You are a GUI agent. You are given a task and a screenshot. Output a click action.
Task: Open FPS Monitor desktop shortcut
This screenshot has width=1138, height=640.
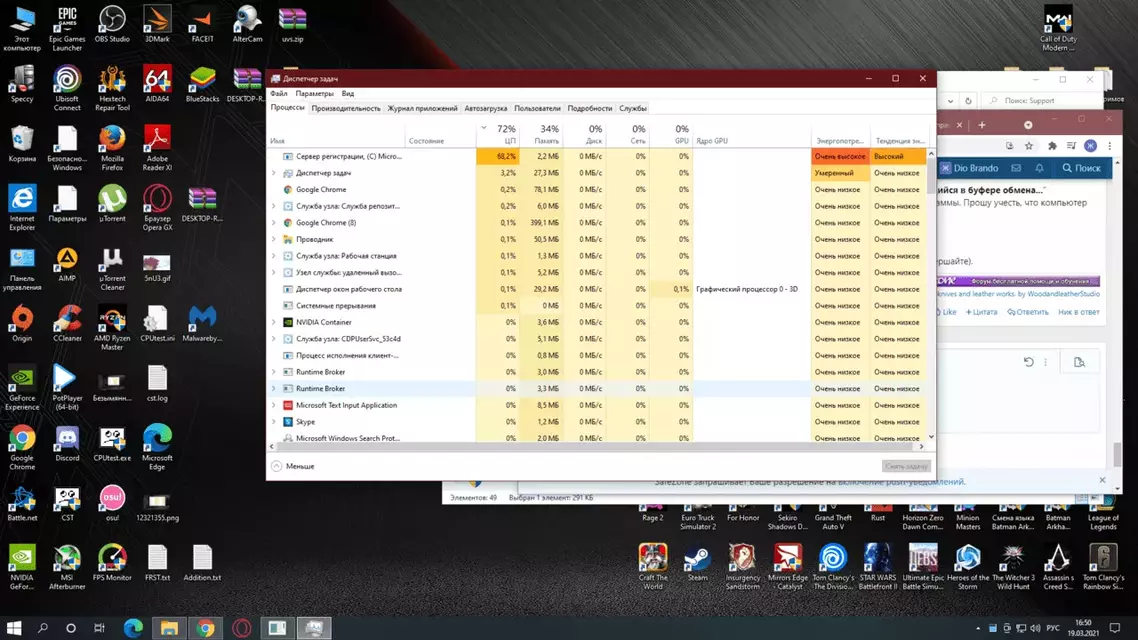tap(112, 563)
